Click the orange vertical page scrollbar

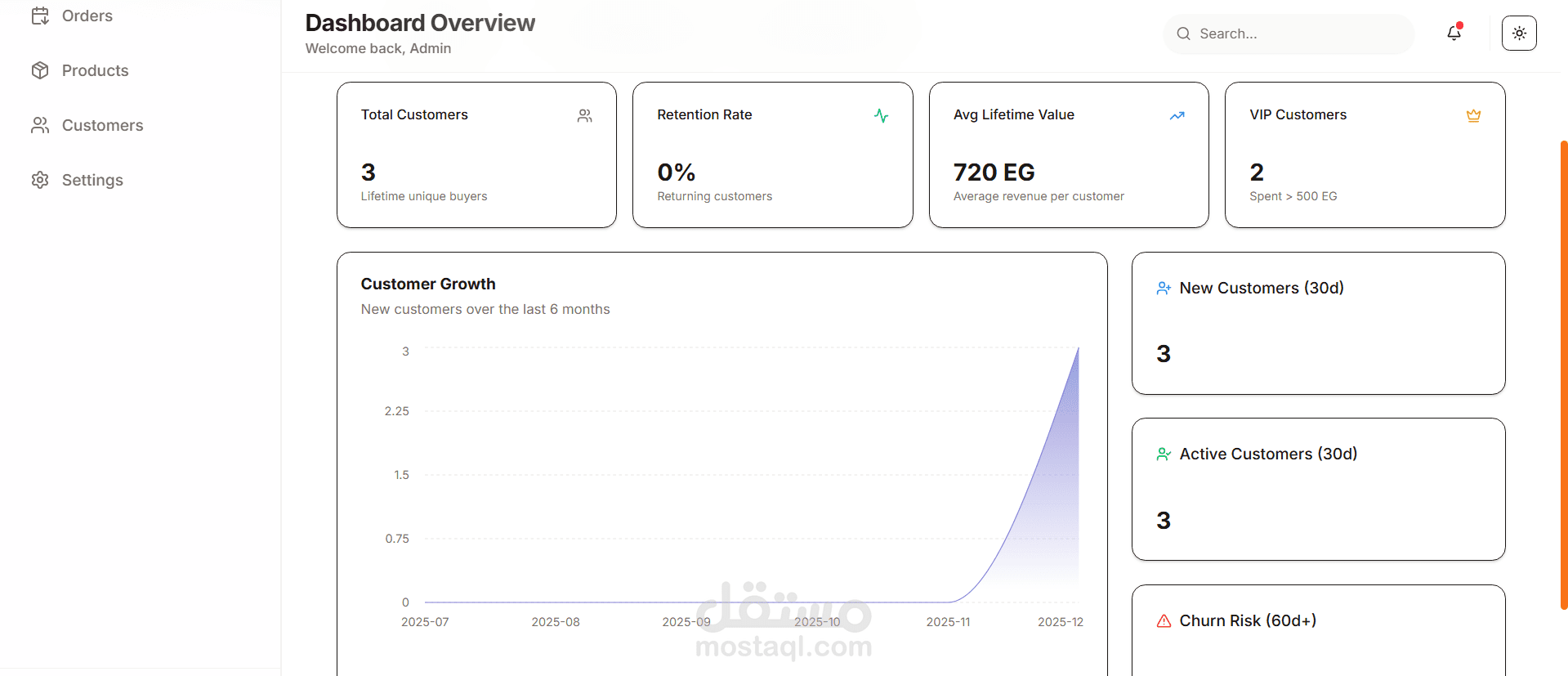coord(1563,374)
